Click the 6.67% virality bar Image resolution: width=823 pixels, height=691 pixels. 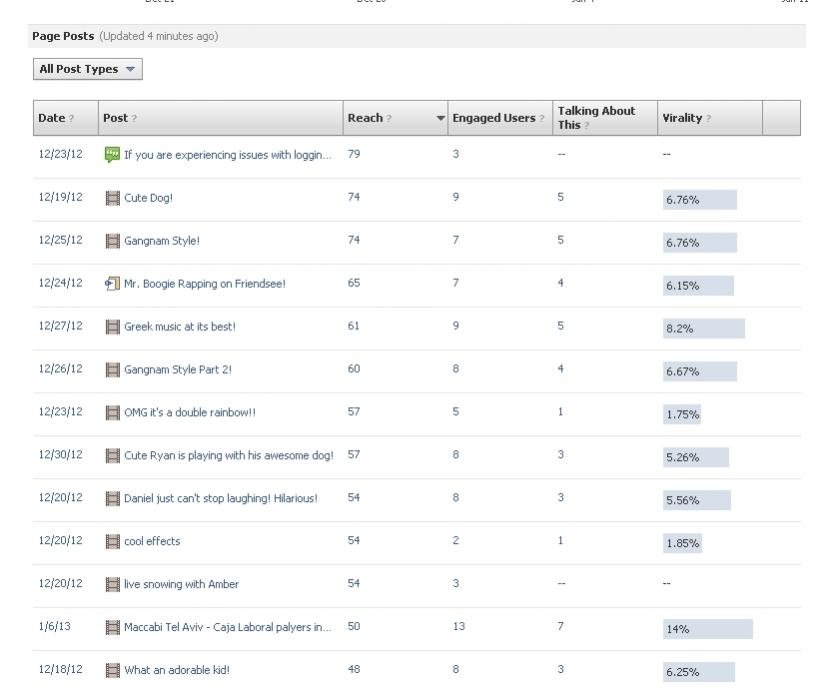(x=700, y=371)
